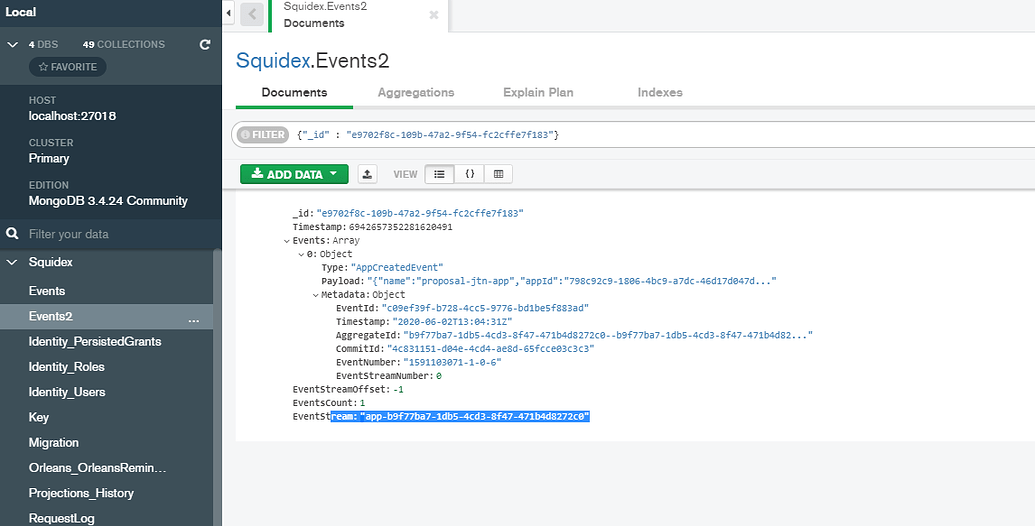Collapse the Events Array field

tap(287, 241)
